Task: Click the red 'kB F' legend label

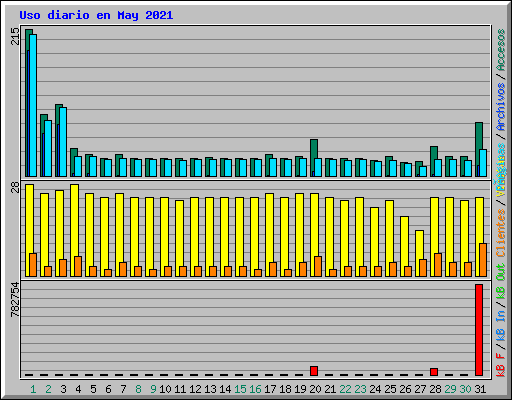Action: 501,365
